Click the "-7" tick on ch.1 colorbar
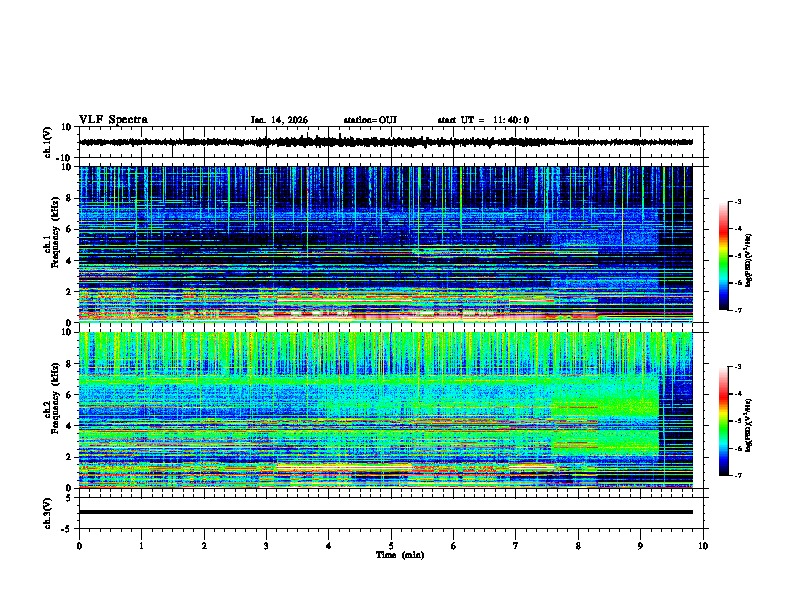 point(737,311)
